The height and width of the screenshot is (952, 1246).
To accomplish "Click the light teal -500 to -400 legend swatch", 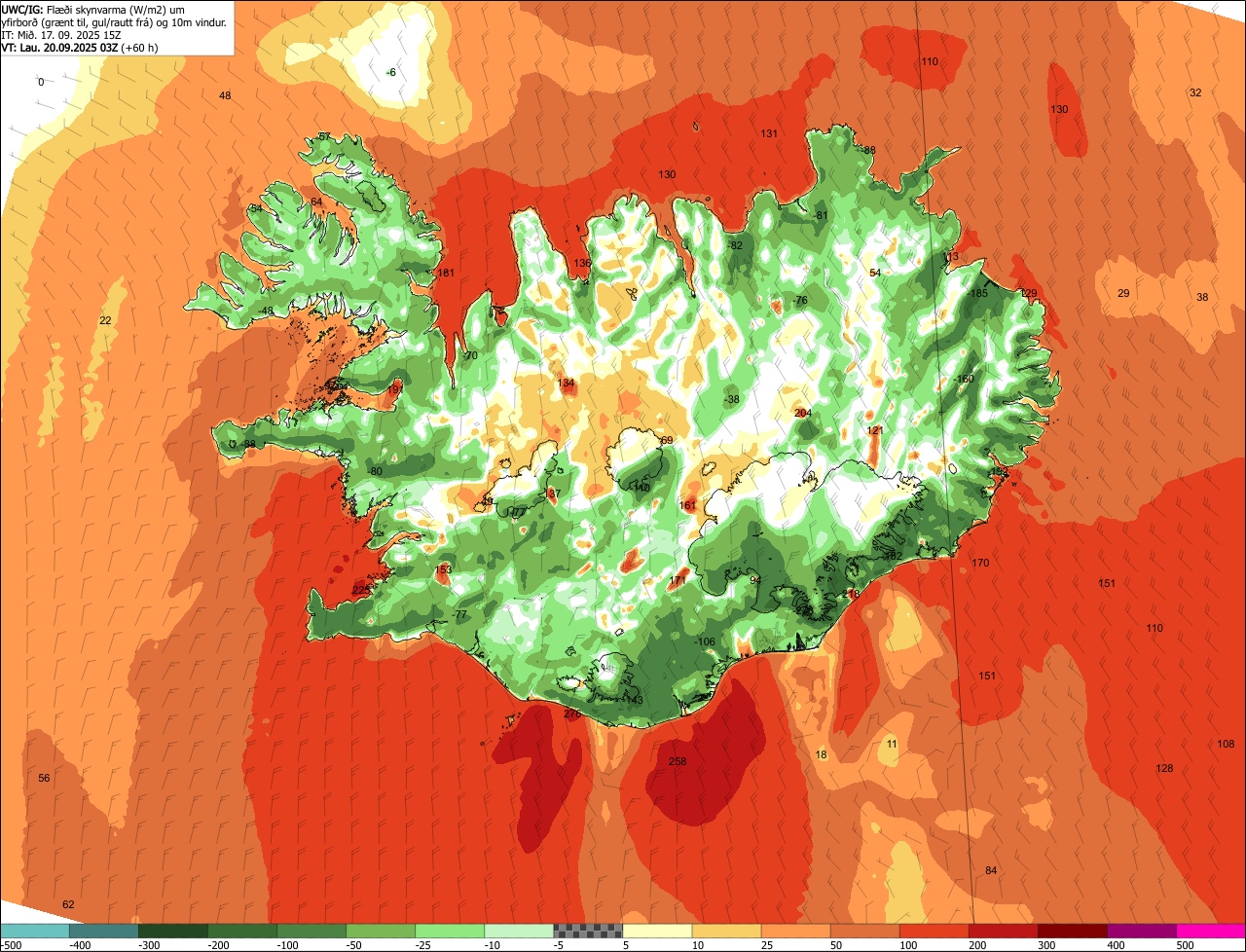I will click(x=35, y=931).
